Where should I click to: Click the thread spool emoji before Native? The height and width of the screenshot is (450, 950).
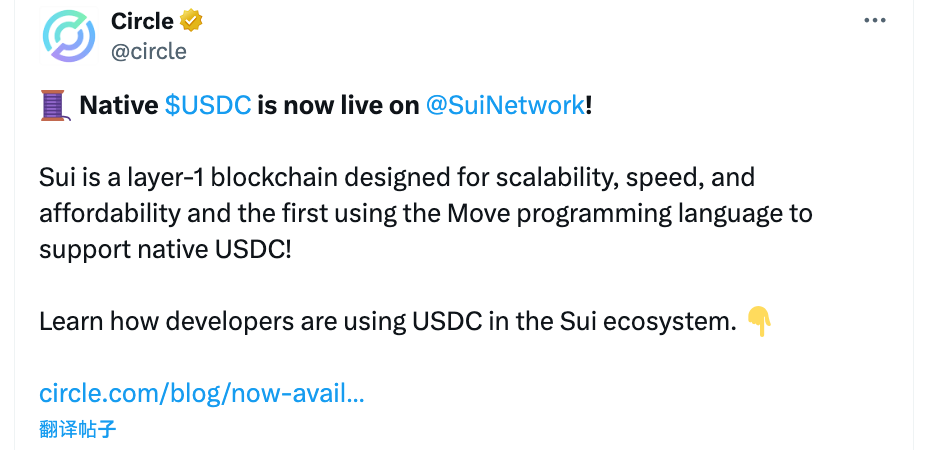coord(53,105)
